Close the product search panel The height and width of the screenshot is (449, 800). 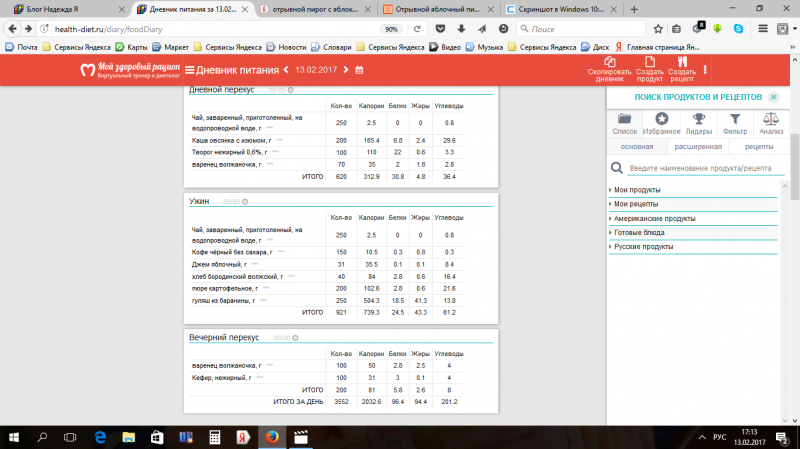click(x=772, y=96)
